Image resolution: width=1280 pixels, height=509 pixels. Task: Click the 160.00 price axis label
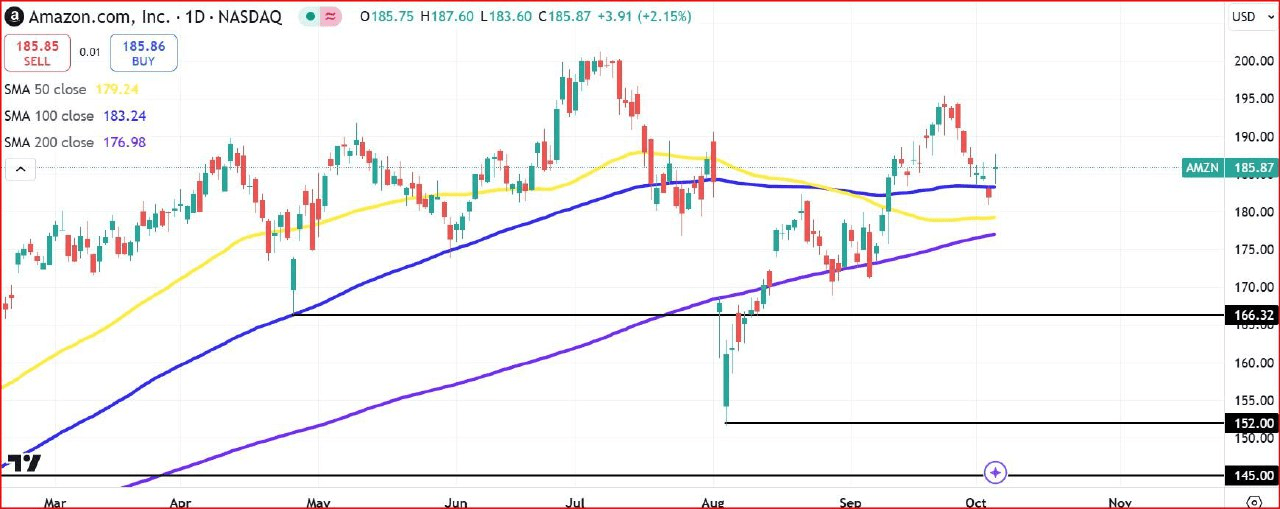click(1253, 363)
